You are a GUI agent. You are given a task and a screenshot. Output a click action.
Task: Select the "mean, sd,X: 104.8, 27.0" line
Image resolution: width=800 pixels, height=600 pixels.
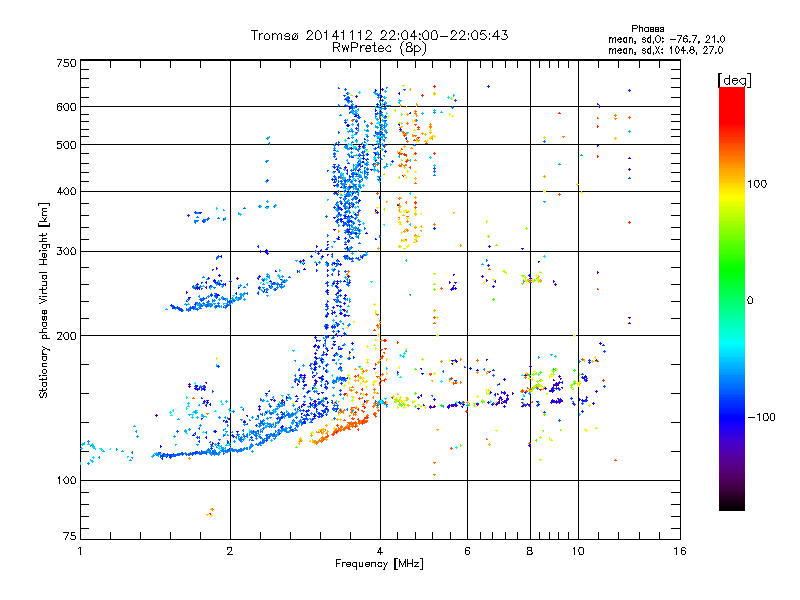point(665,50)
